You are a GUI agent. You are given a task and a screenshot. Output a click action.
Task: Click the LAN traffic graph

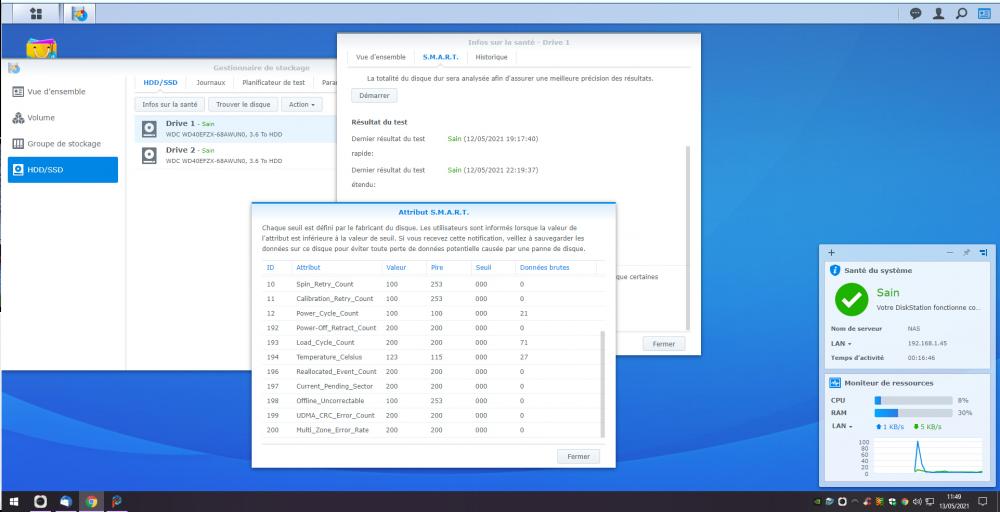point(927,457)
